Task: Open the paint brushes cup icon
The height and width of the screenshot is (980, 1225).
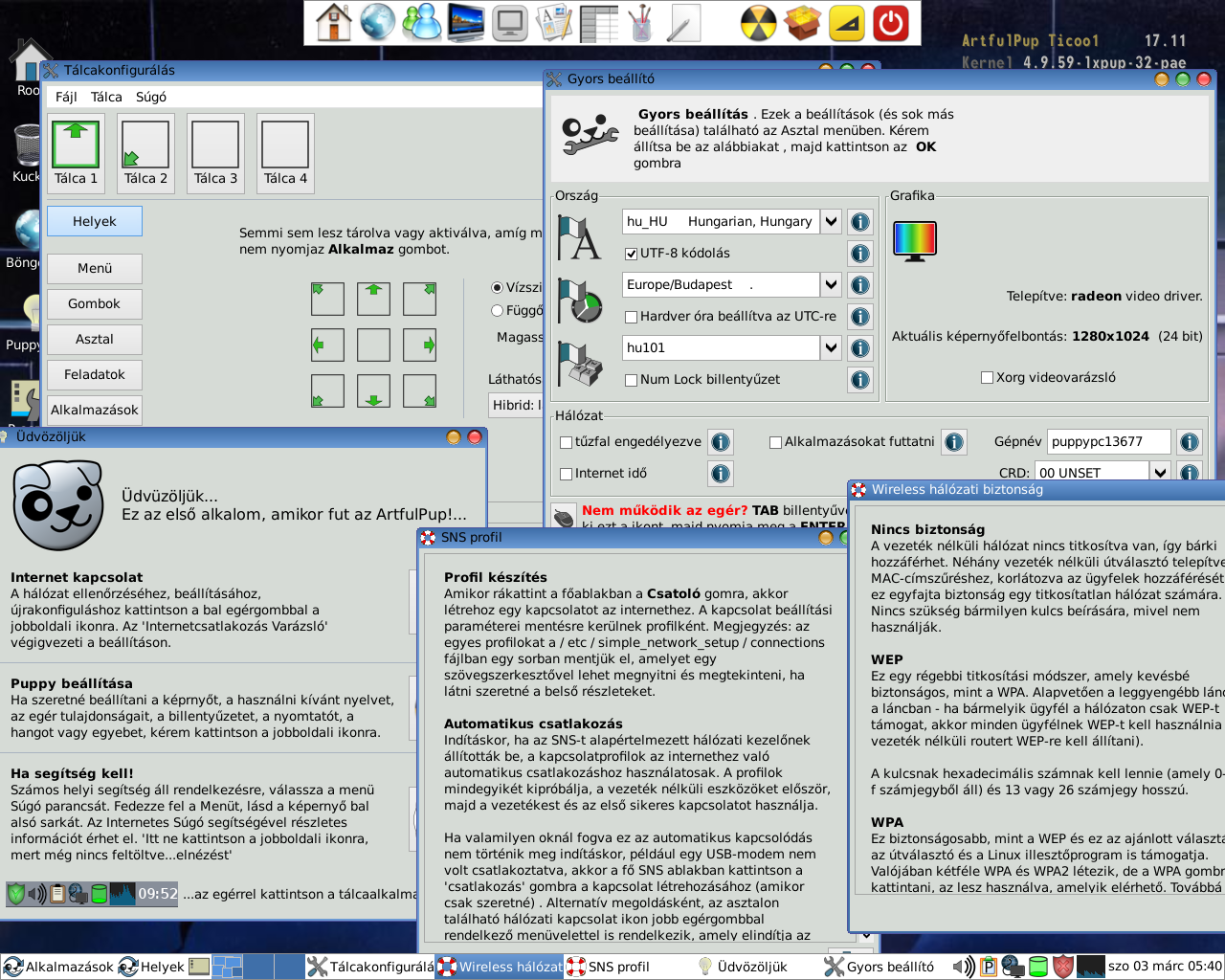Action: [x=642, y=22]
